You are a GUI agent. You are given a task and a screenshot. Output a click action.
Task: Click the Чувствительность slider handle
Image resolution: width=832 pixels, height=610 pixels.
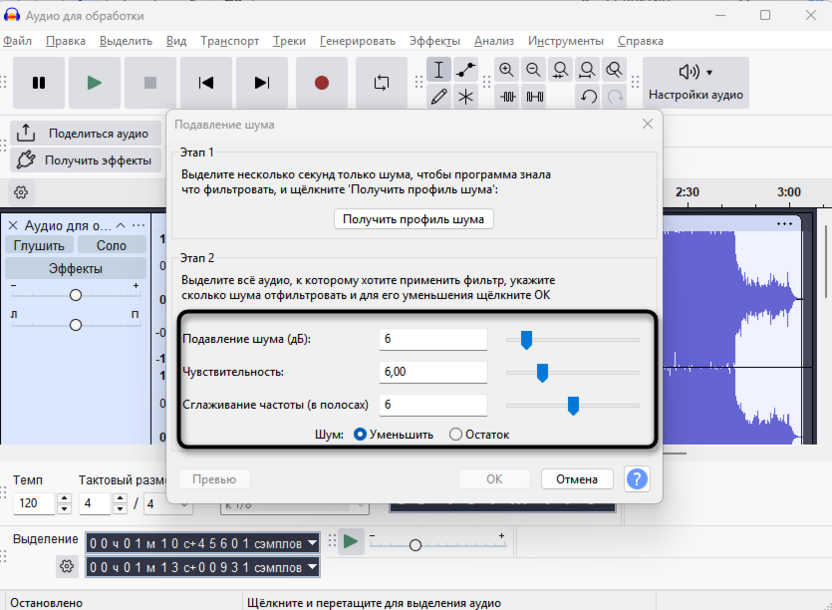click(x=542, y=372)
